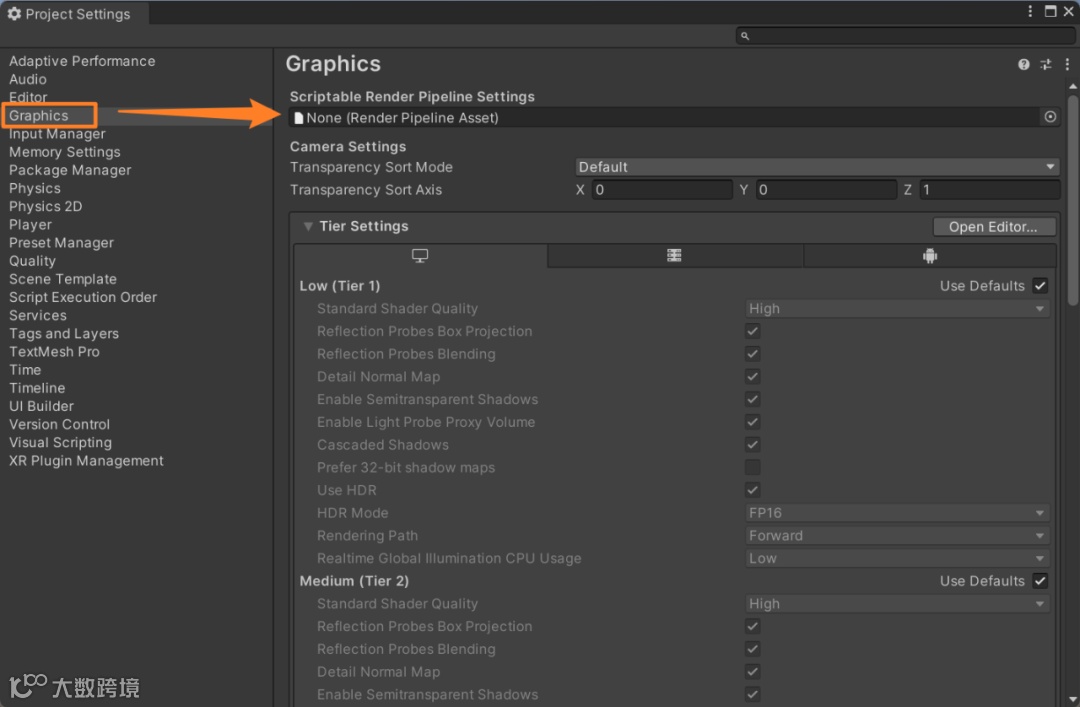Toggle Enable Light Probe Proxy Volume
The image size is (1080, 707).
click(752, 422)
